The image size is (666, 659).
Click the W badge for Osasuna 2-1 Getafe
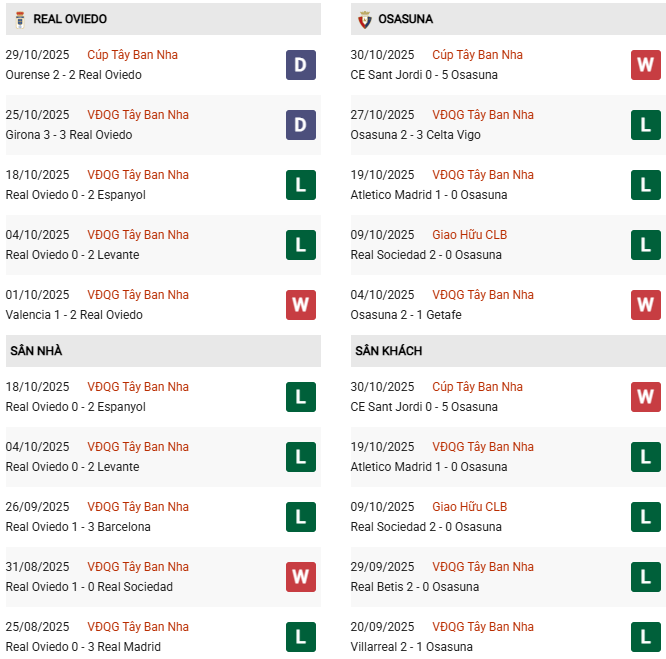click(x=646, y=305)
